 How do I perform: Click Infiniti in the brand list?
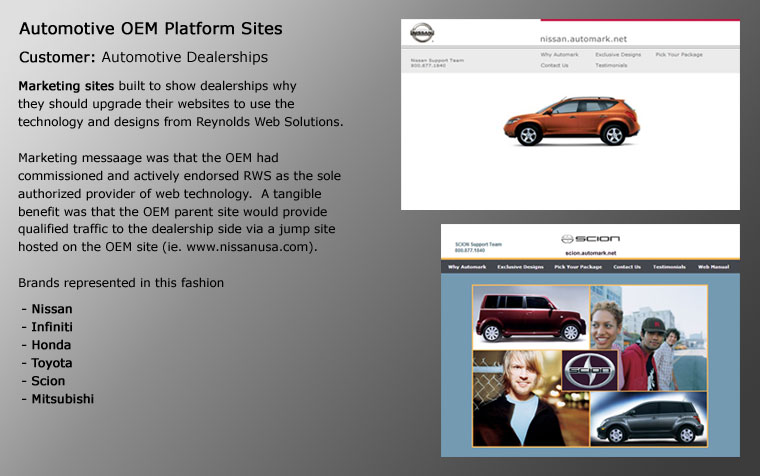tap(52, 327)
